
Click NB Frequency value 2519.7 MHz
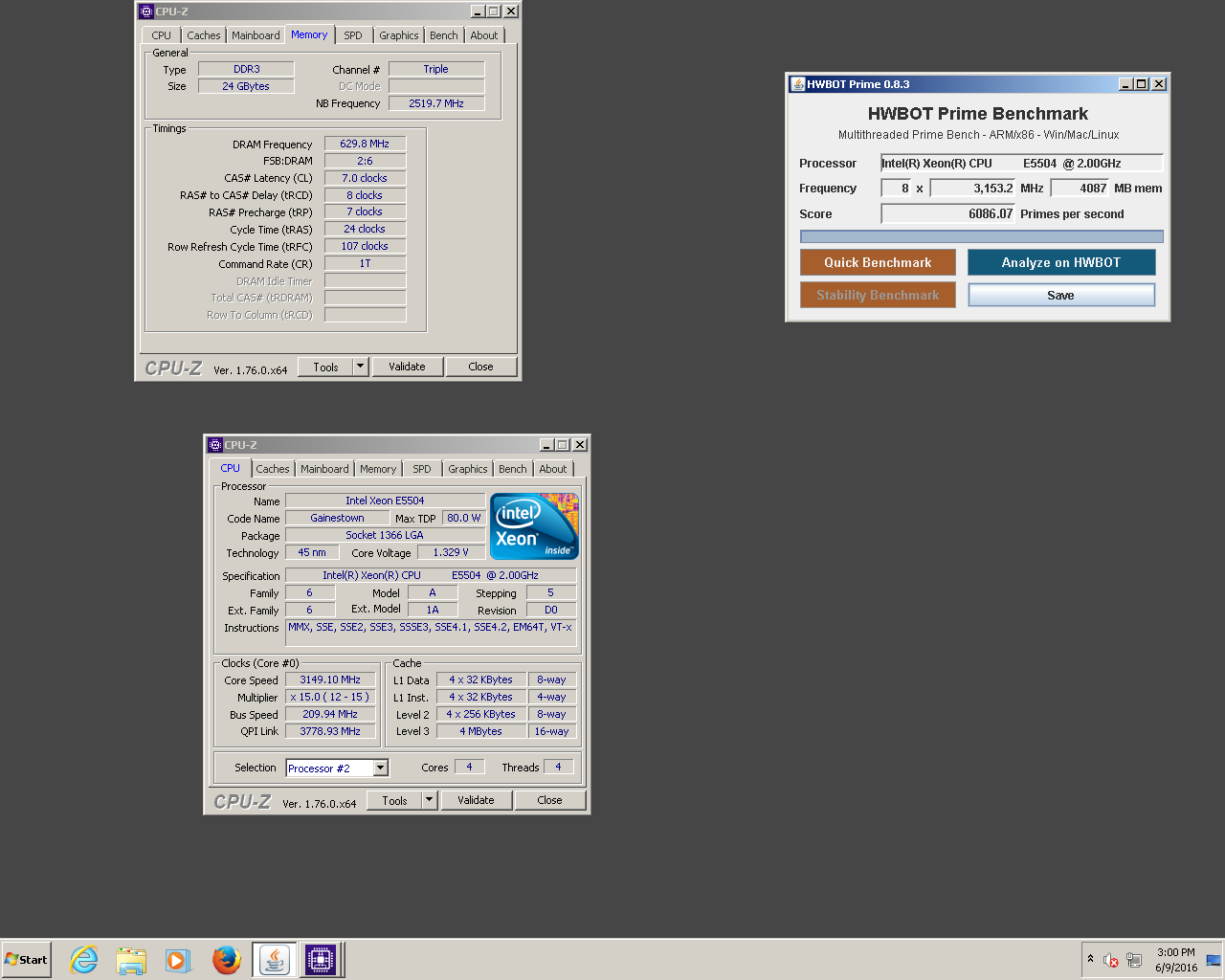pyautogui.click(x=436, y=103)
